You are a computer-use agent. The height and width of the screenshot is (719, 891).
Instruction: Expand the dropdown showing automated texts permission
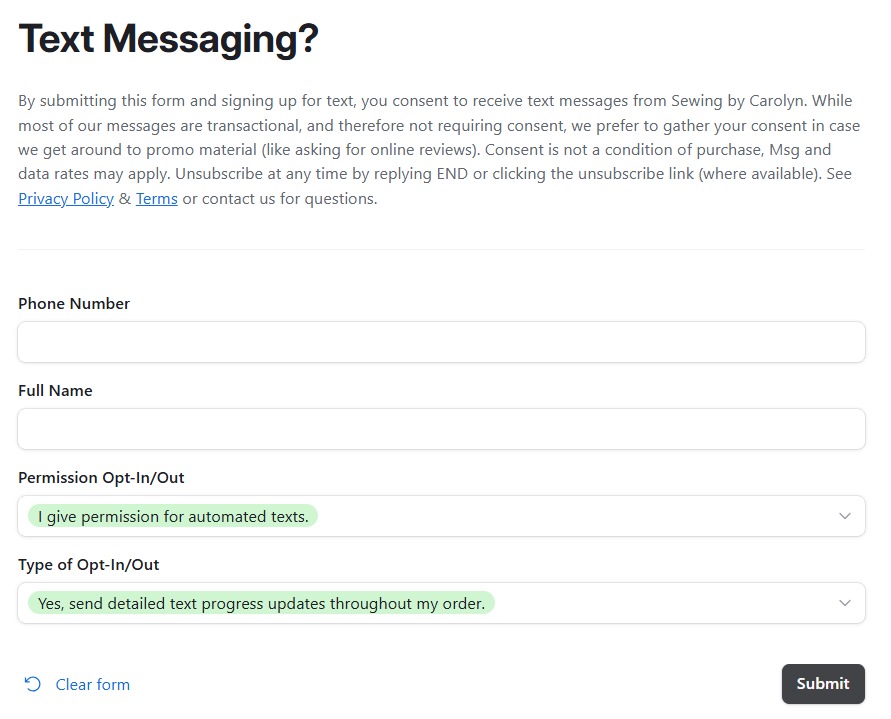441,516
